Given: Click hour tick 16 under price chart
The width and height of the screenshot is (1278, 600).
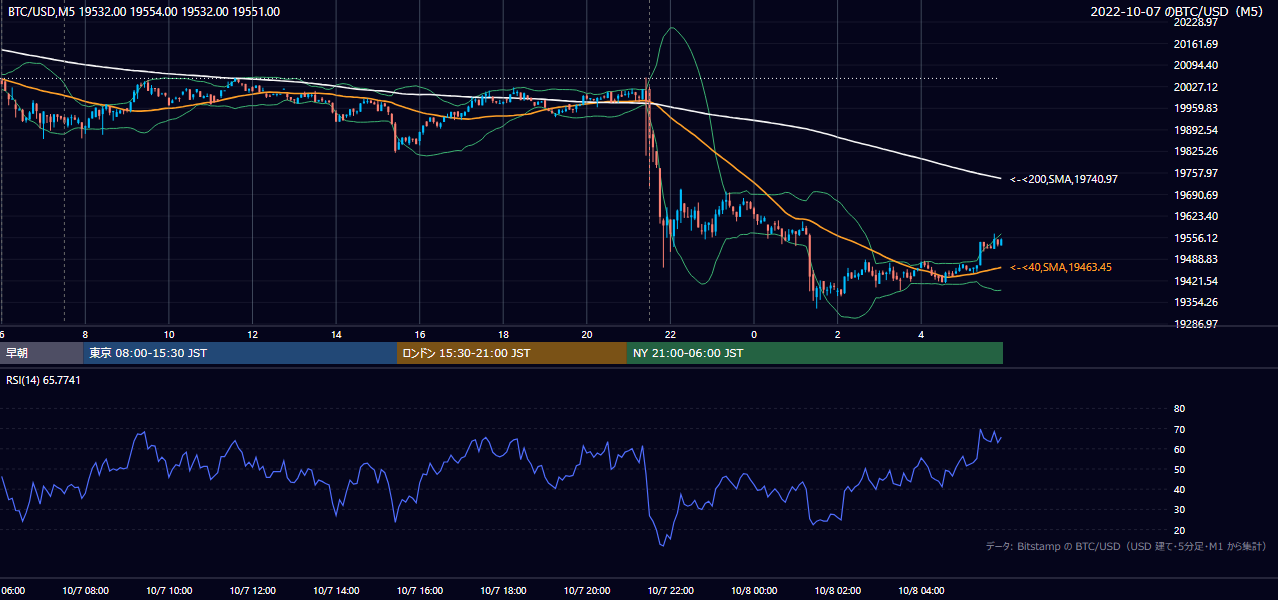Looking at the screenshot, I should [x=420, y=335].
